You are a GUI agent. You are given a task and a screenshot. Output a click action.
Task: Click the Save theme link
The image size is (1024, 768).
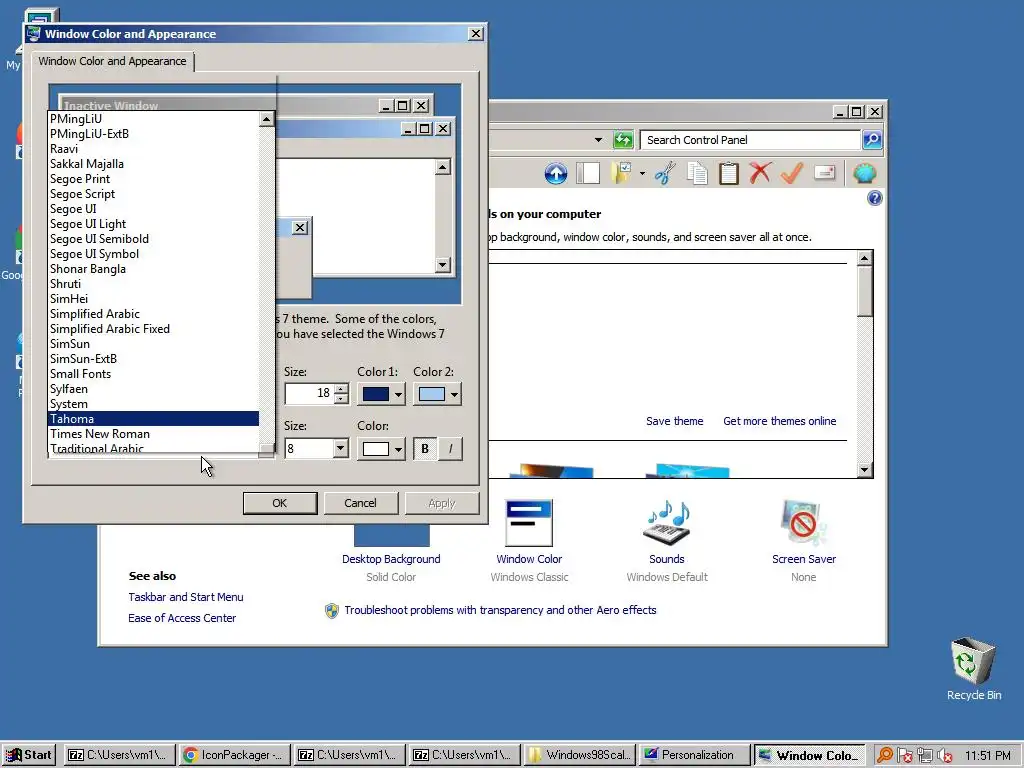pyautogui.click(x=675, y=421)
